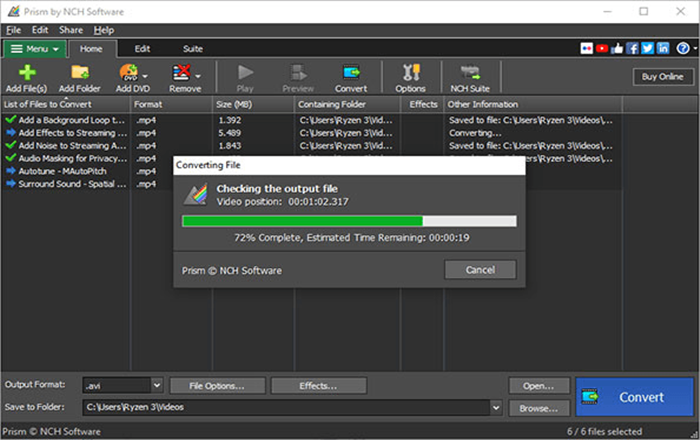Click the YouTube share icon
The height and width of the screenshot is (440, 700).
pos(602,48)
